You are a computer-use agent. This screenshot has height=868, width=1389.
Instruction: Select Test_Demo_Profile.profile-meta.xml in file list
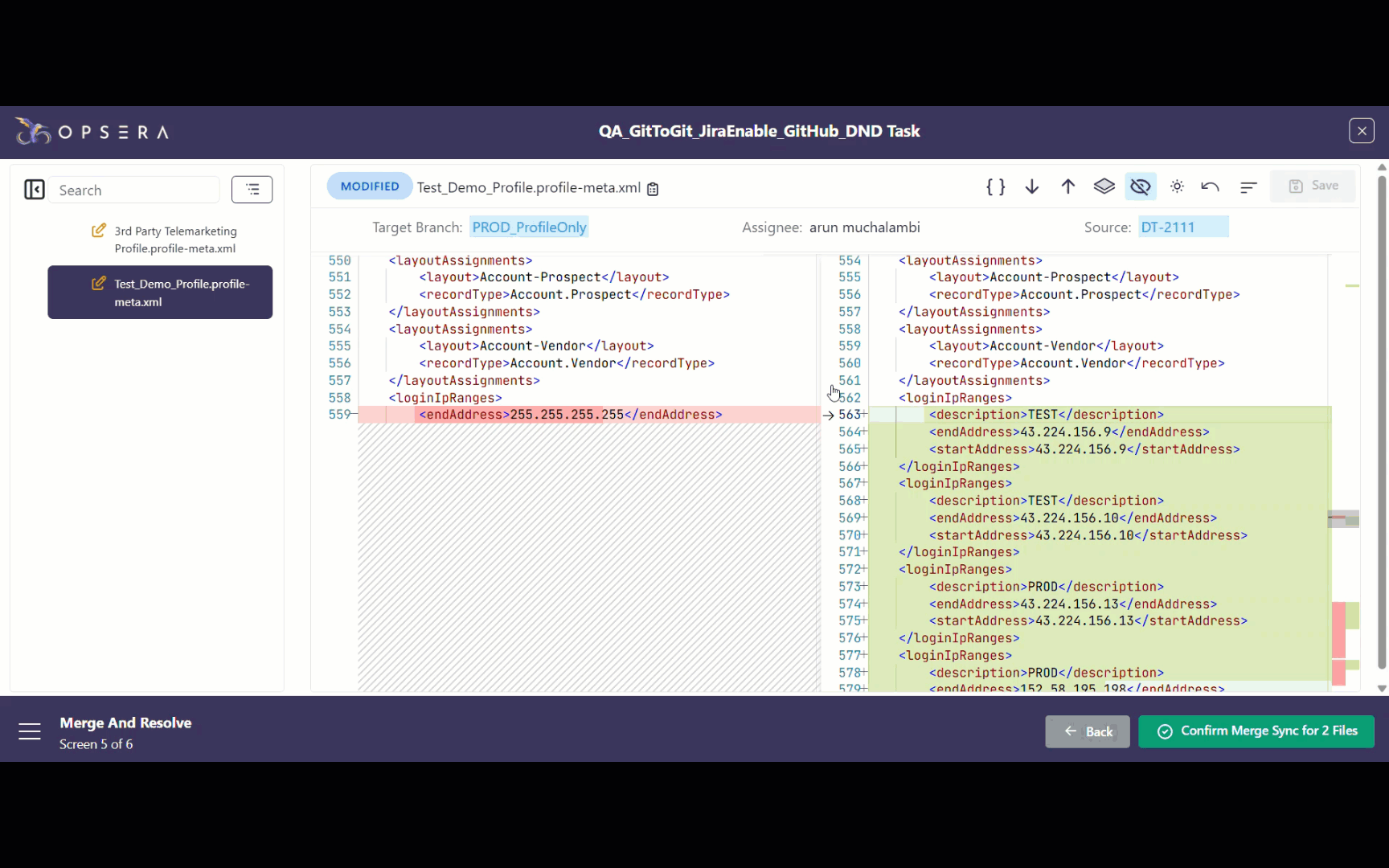click(x=160, y=293)
